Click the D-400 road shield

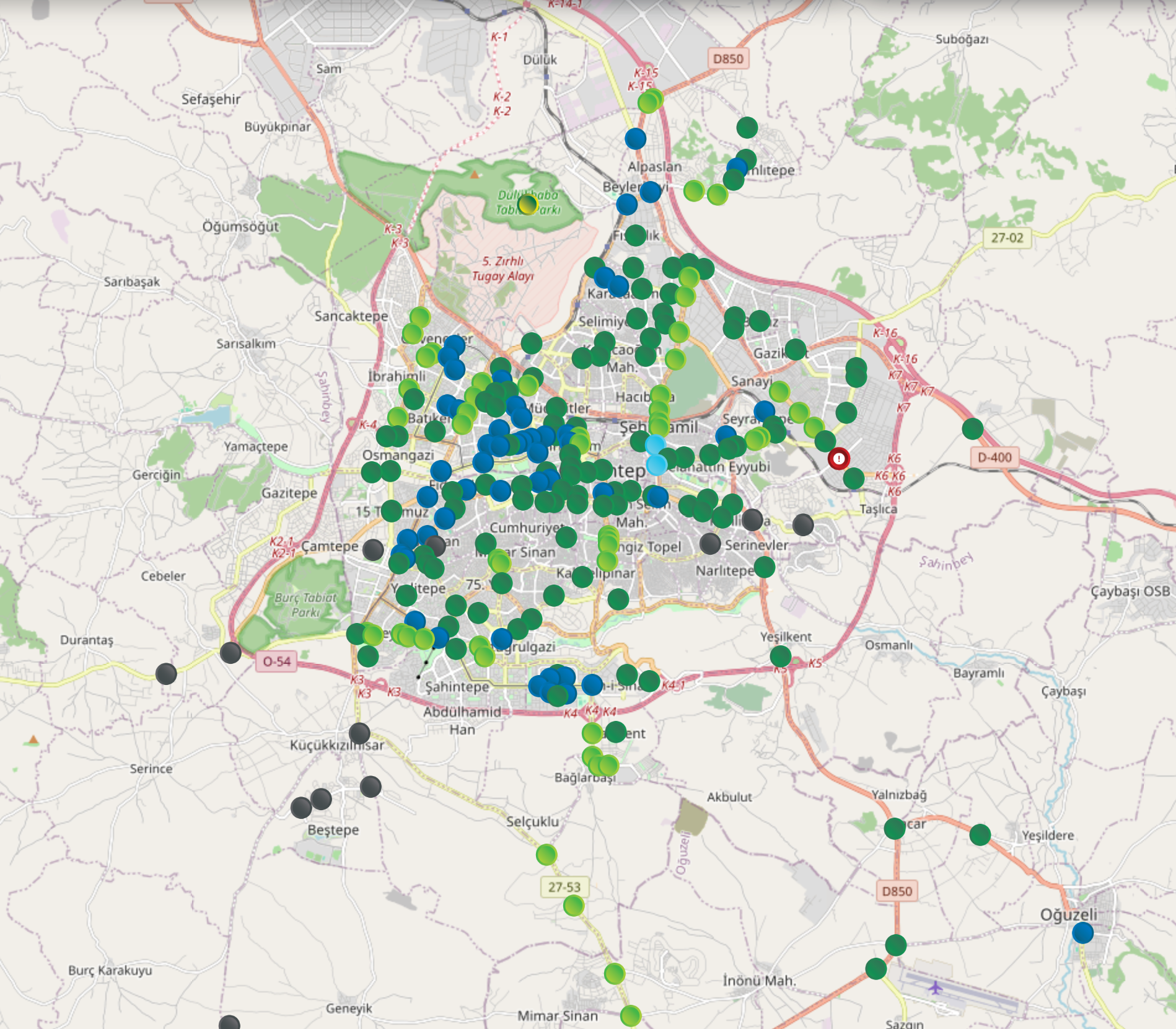(x=994, y=457)
